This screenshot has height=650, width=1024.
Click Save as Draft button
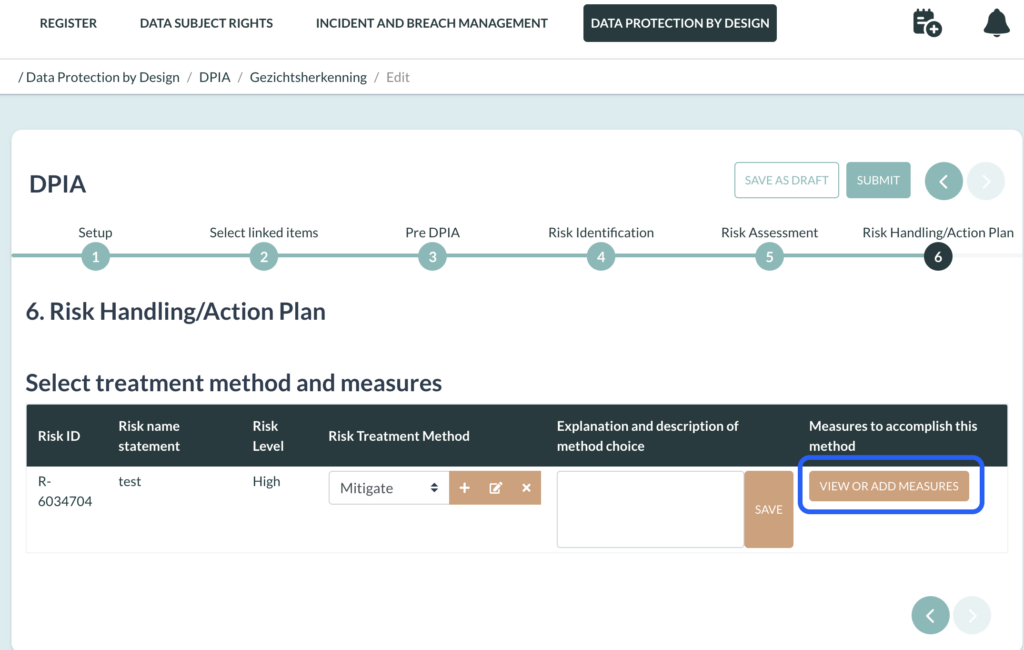tap(786, 180)
